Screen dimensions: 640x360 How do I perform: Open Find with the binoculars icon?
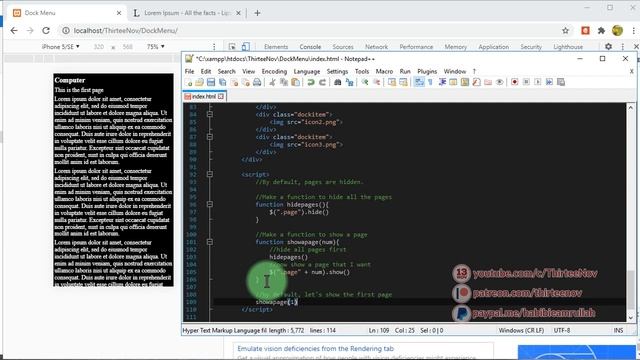[338, 82]
